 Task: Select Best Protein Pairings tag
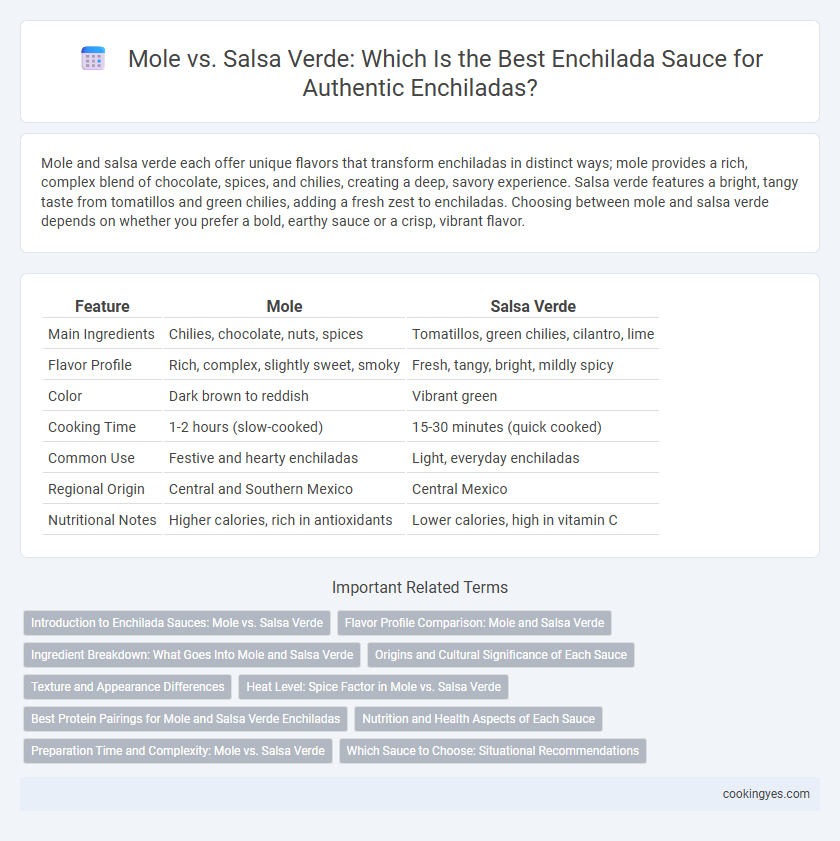pos(186,719)
